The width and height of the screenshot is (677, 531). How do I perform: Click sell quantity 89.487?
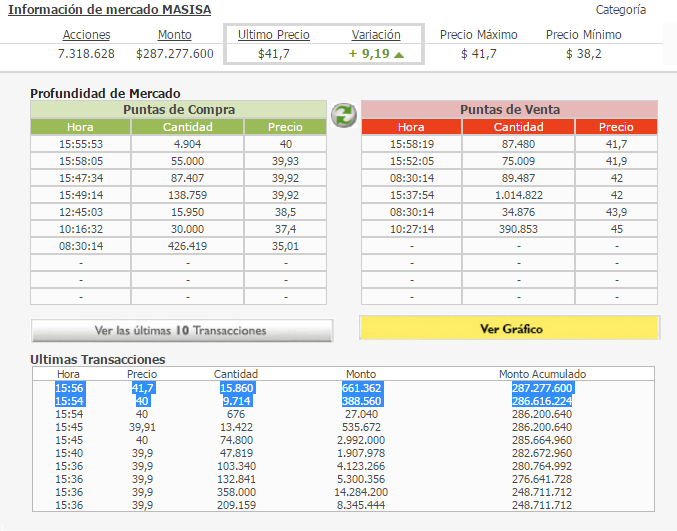(x=518, y=178)
